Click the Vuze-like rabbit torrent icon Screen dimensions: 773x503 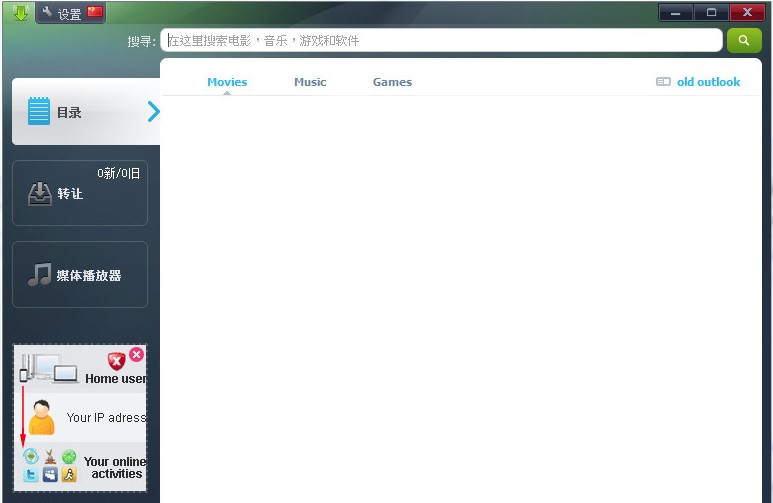[50, 457]
